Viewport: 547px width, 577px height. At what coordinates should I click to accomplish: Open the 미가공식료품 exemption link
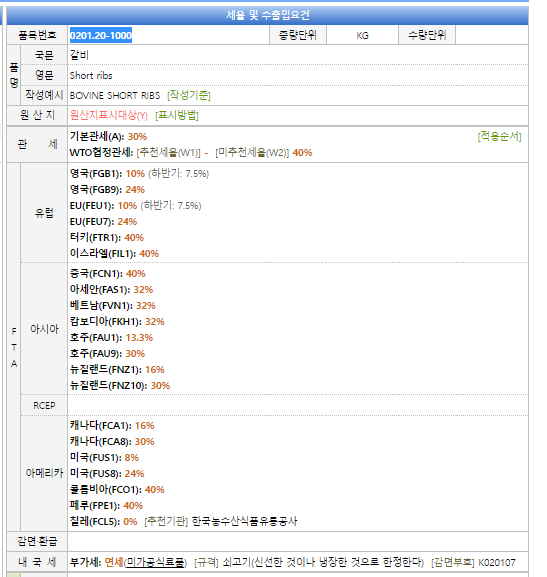155,562
